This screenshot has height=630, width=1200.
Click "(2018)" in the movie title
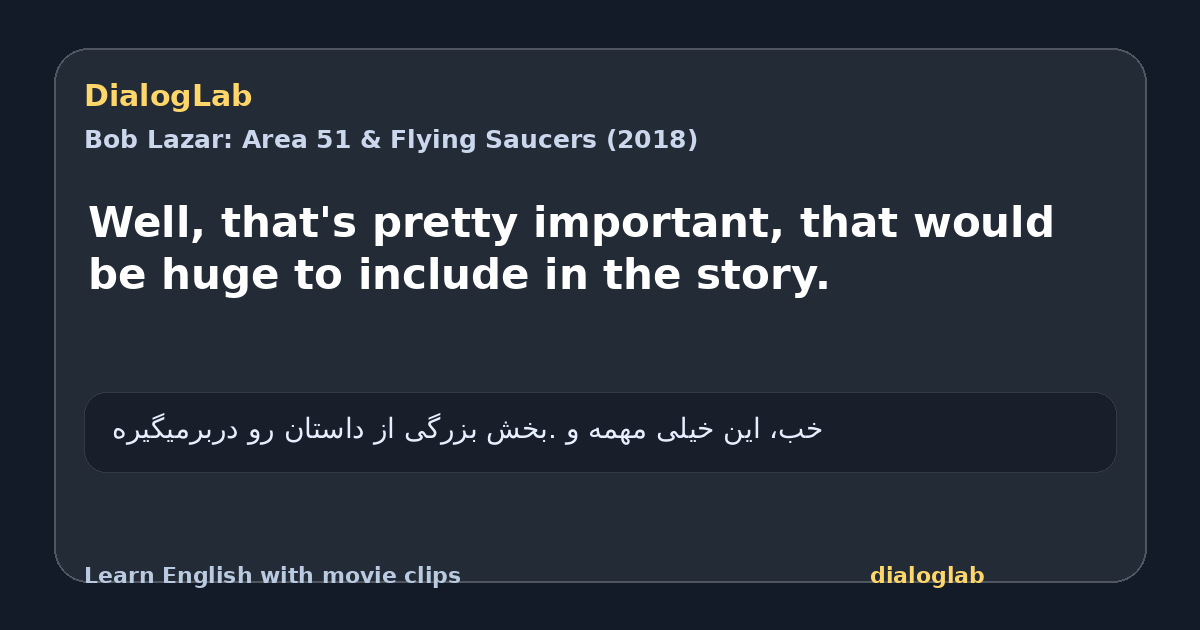click(x=652, y=140)
